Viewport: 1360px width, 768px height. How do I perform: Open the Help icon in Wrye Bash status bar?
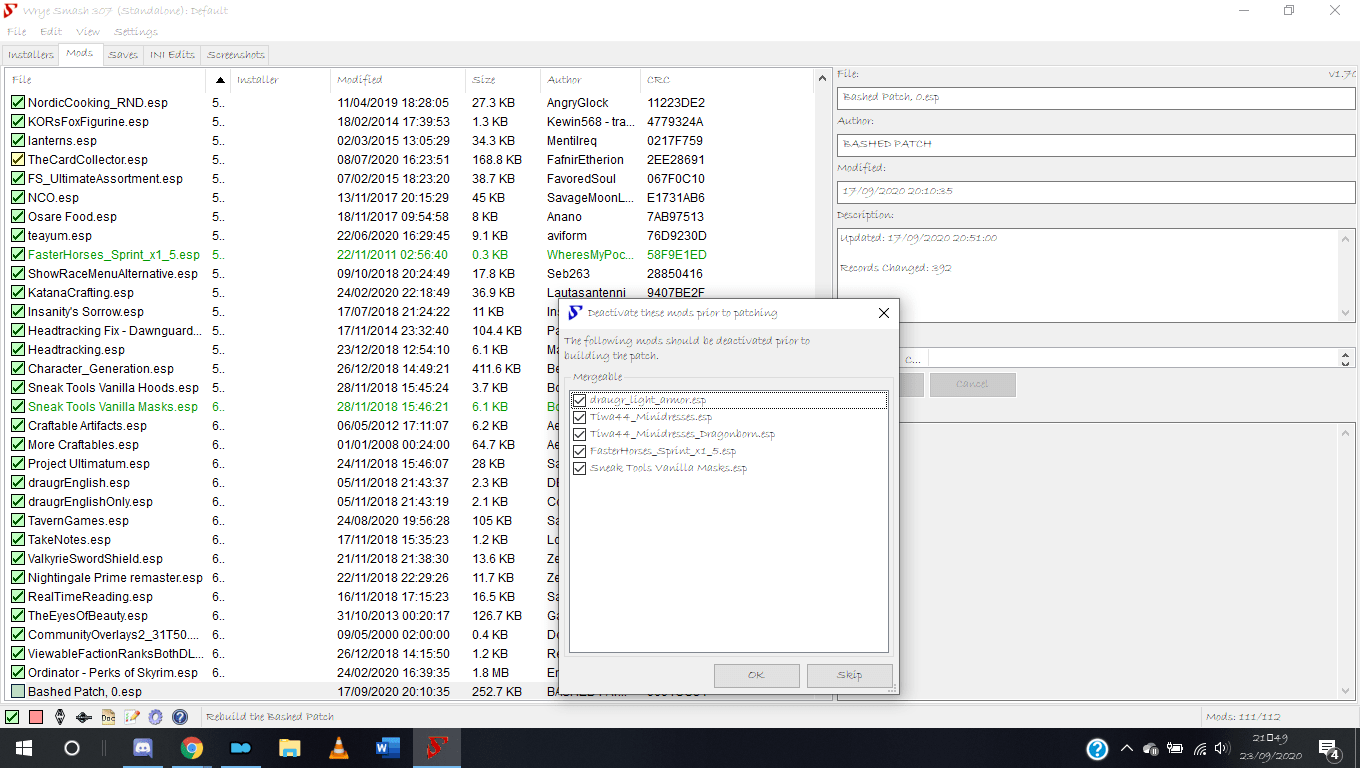coord(180,717)
